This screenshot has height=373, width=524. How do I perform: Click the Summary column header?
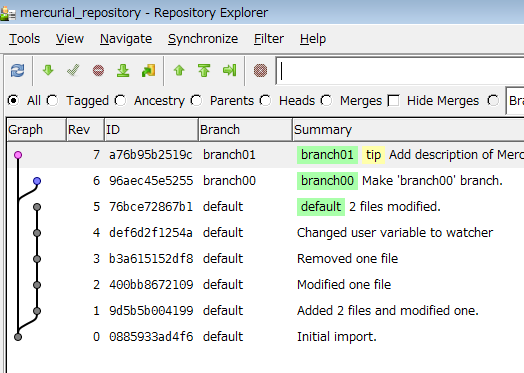click(408, 129)
